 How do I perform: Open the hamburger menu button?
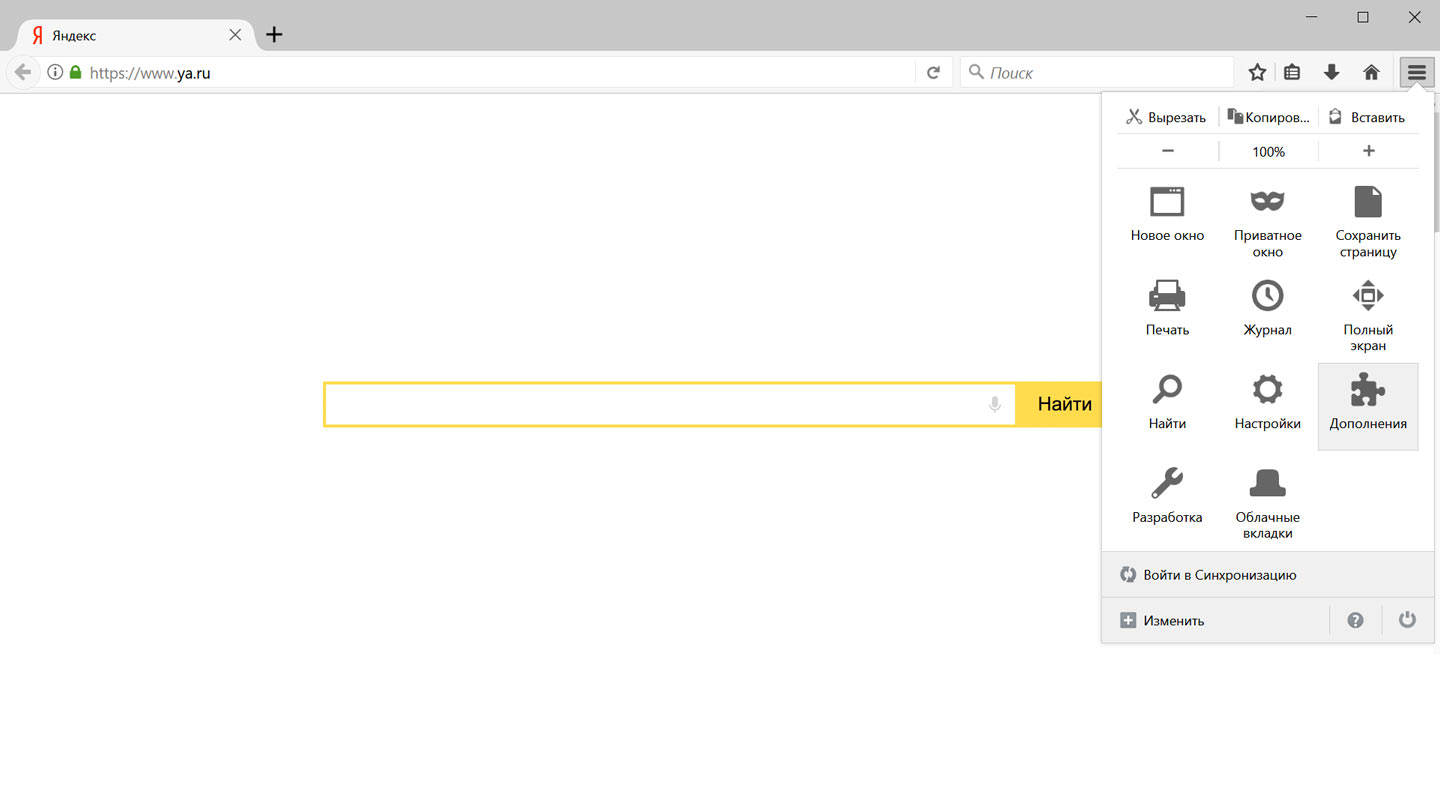[1416, 72]
